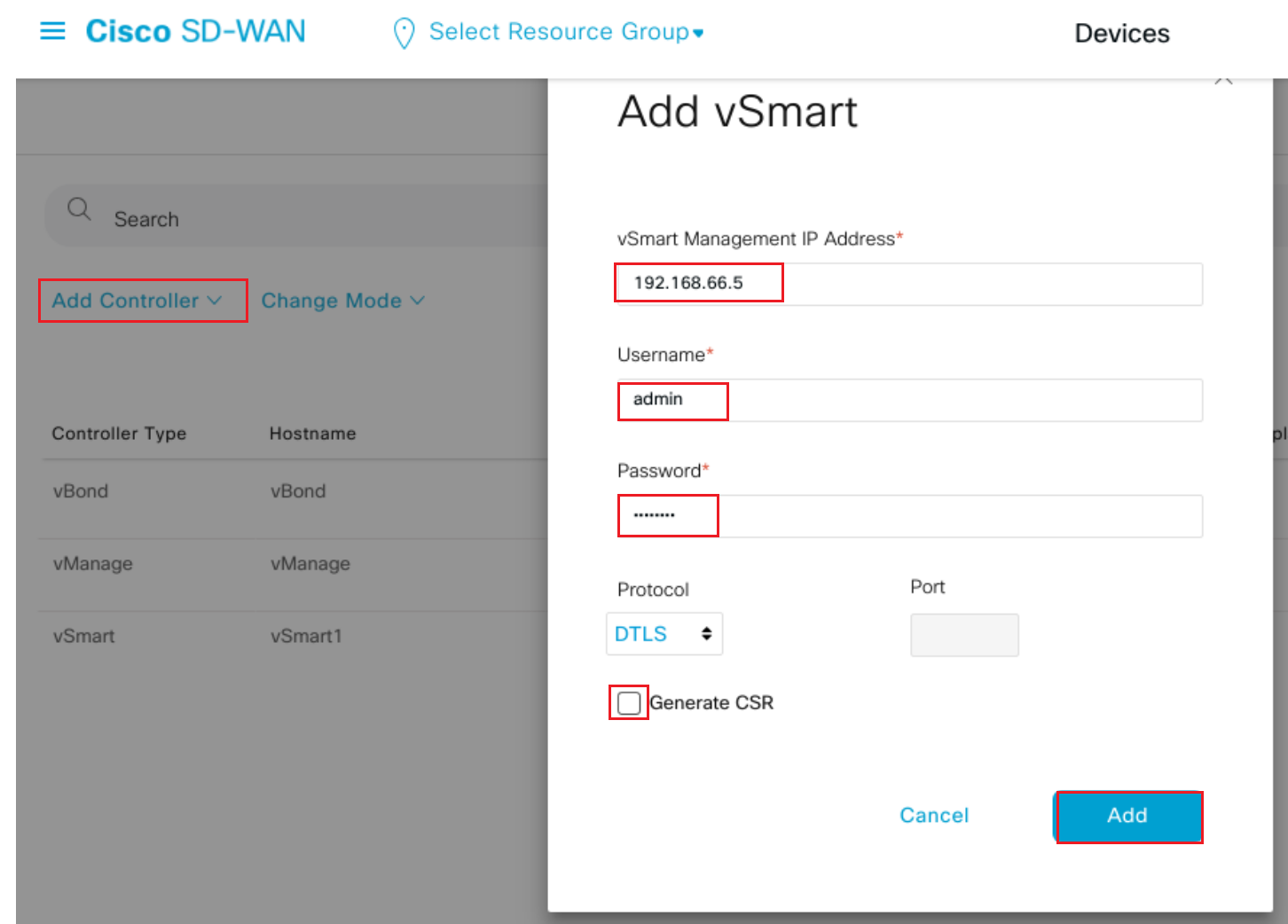This screenshot has width=1288, height=924.
Task: Click the location pin icon
Action: click(404, 33)
